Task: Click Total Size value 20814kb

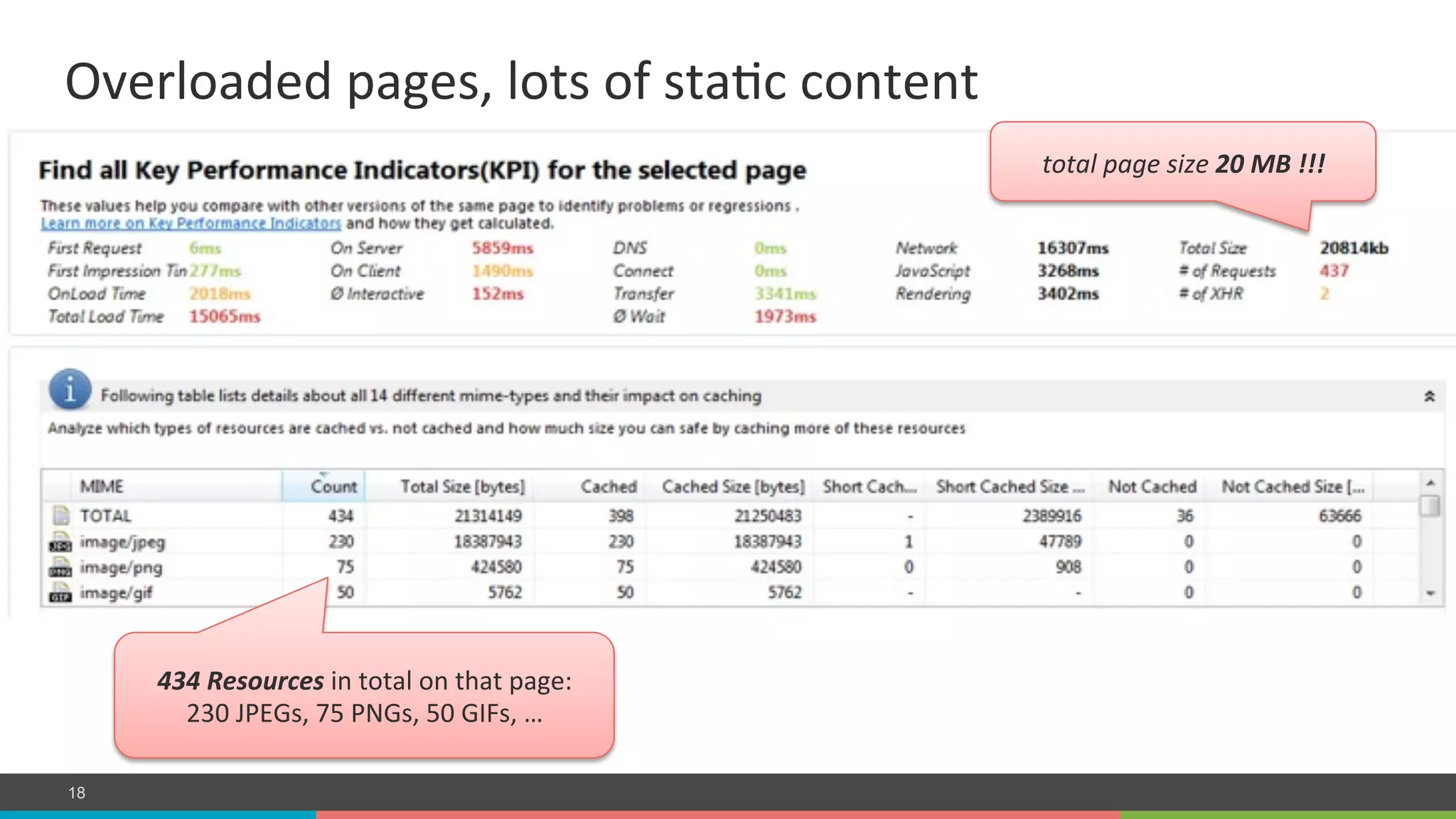Action: tap(1354, 248)
